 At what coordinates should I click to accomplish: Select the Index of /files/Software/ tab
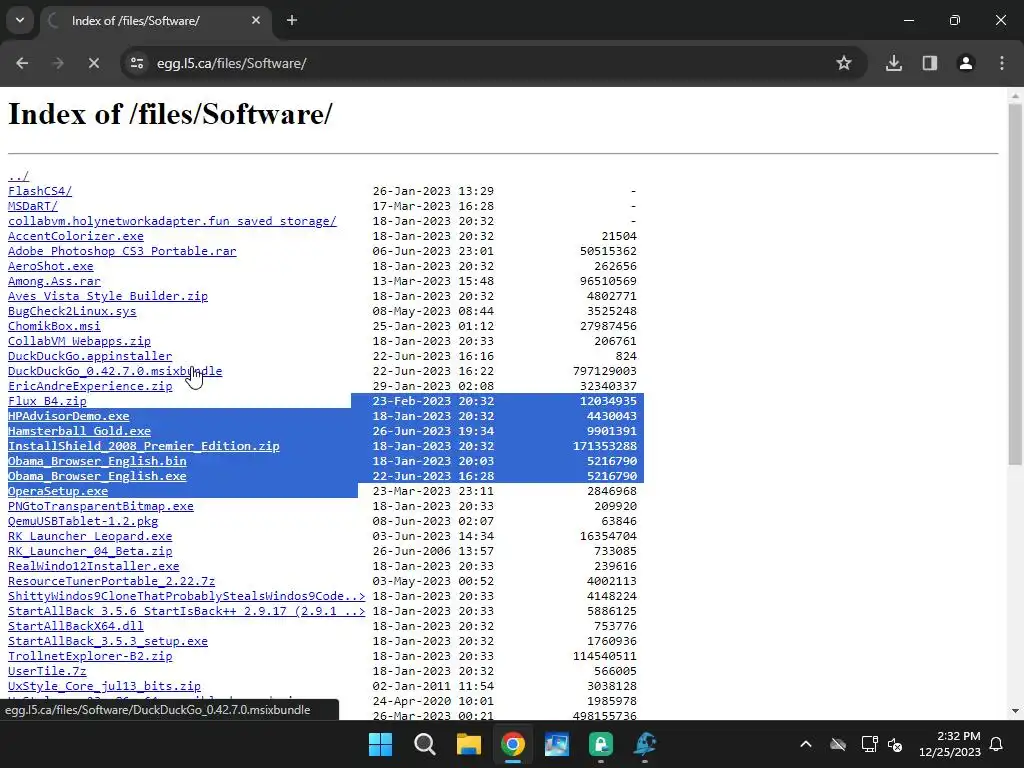155,21
